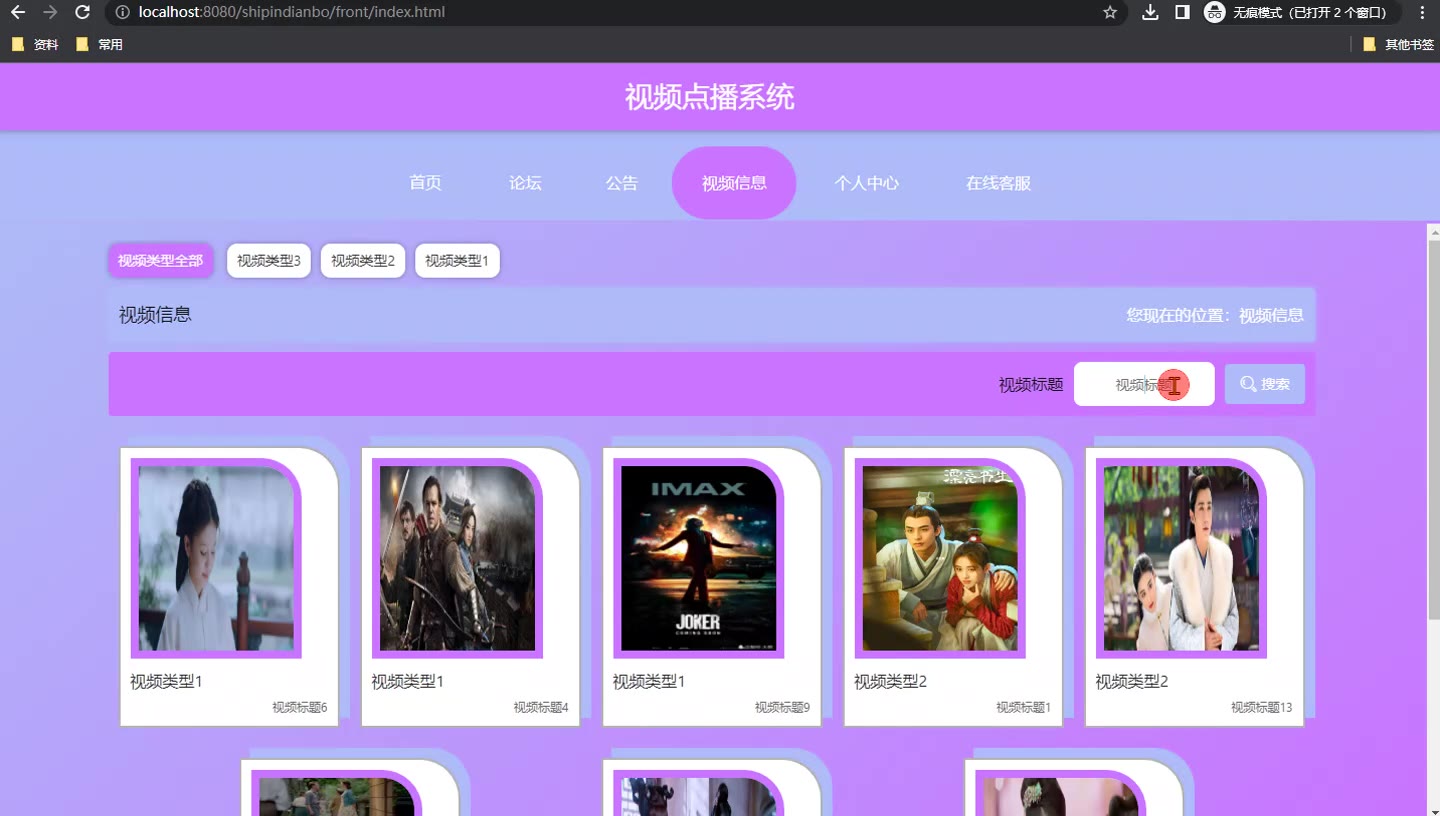The width and height of the screenshot is (1440, 816).
Task: Open 个人中心 nav item
Action: pyautogui.click(x=867, y=183)
